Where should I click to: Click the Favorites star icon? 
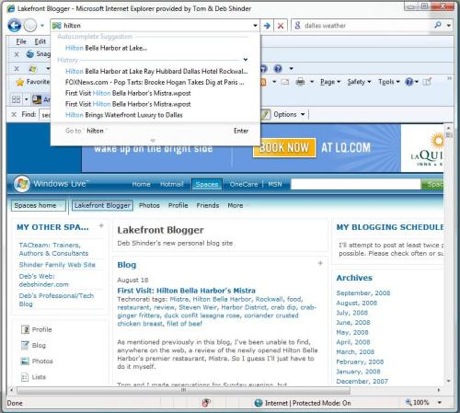coord(20,82)
